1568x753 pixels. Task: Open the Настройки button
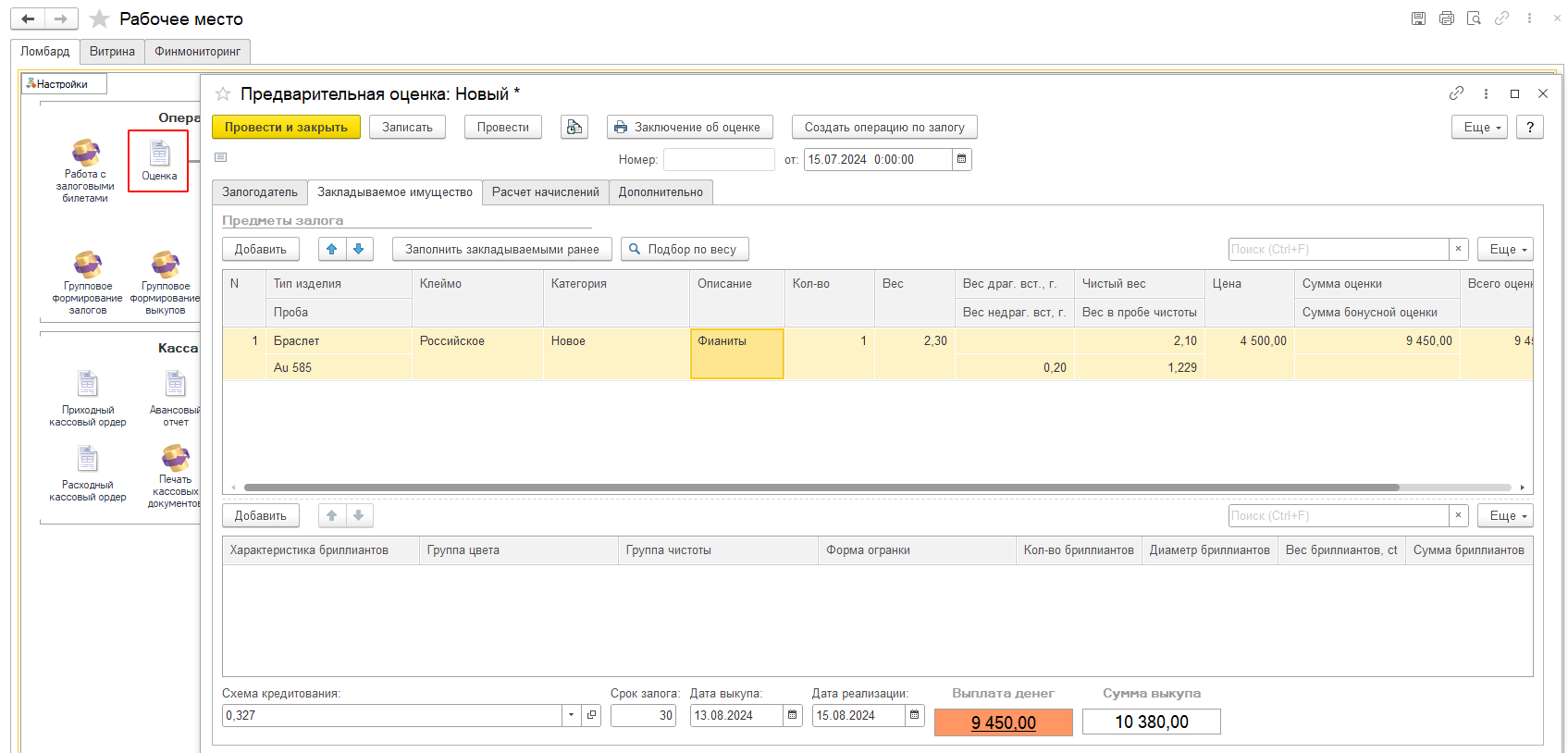click(x=64, y=83)
